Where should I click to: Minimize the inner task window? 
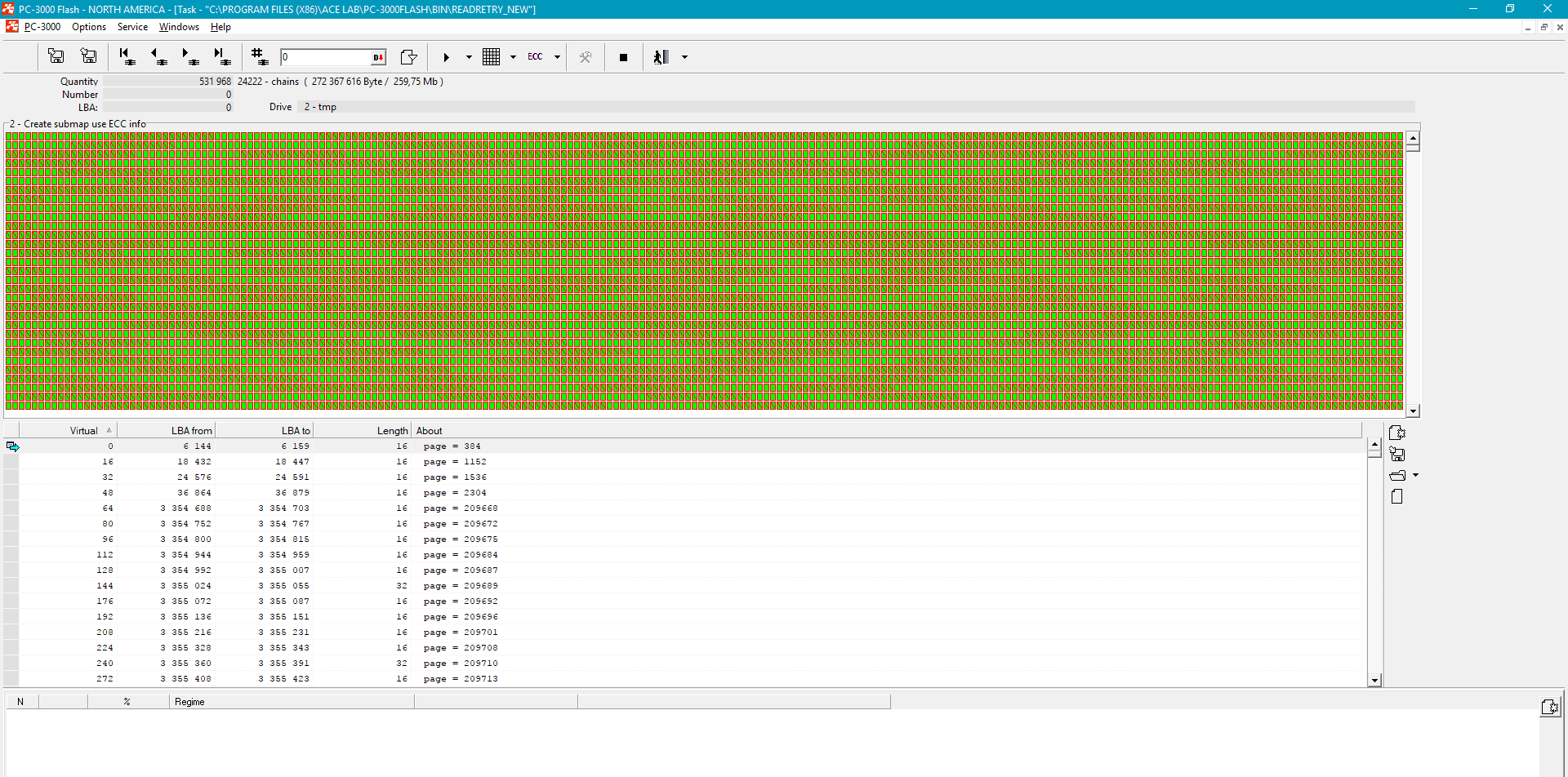pyautogui.click(x=1527, y=27)
